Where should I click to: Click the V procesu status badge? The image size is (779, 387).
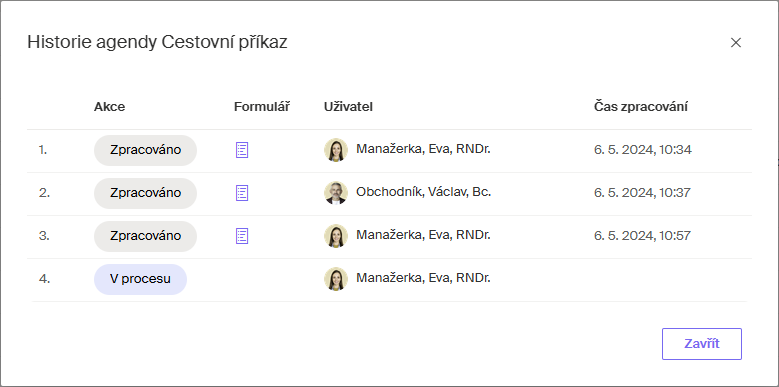(141, 279)
